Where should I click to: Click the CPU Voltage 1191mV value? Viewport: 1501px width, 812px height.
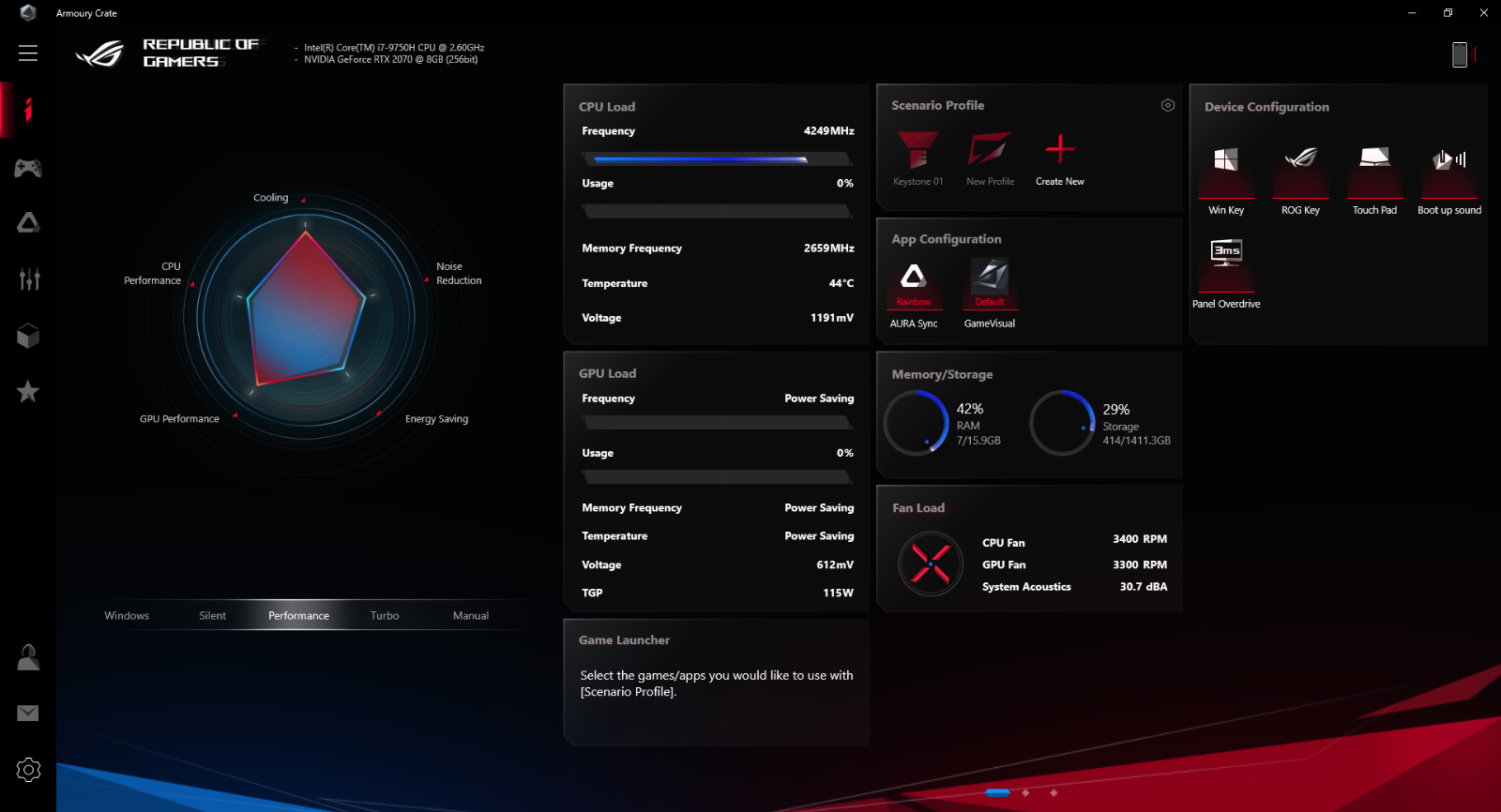[832, 318]
